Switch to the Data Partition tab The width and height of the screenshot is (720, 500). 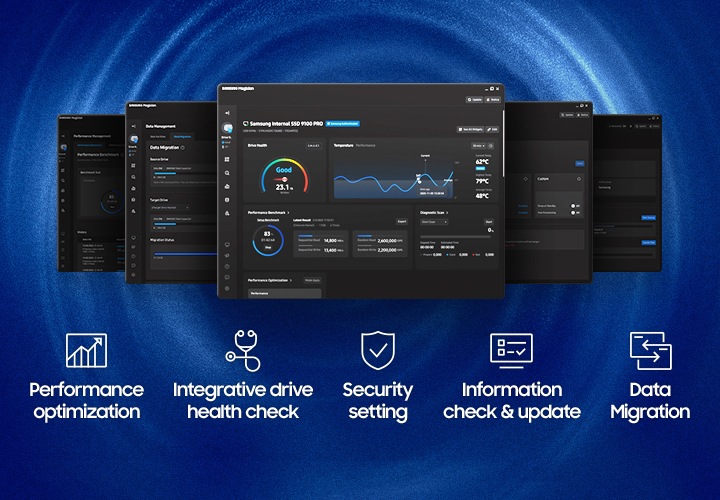coord(158,137)
